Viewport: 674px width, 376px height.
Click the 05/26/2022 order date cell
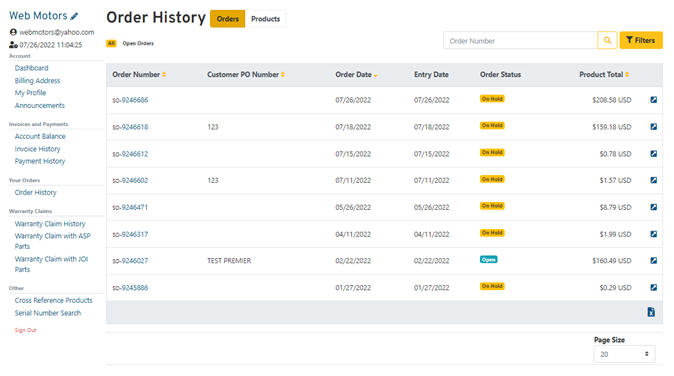[x=353, y=207]
